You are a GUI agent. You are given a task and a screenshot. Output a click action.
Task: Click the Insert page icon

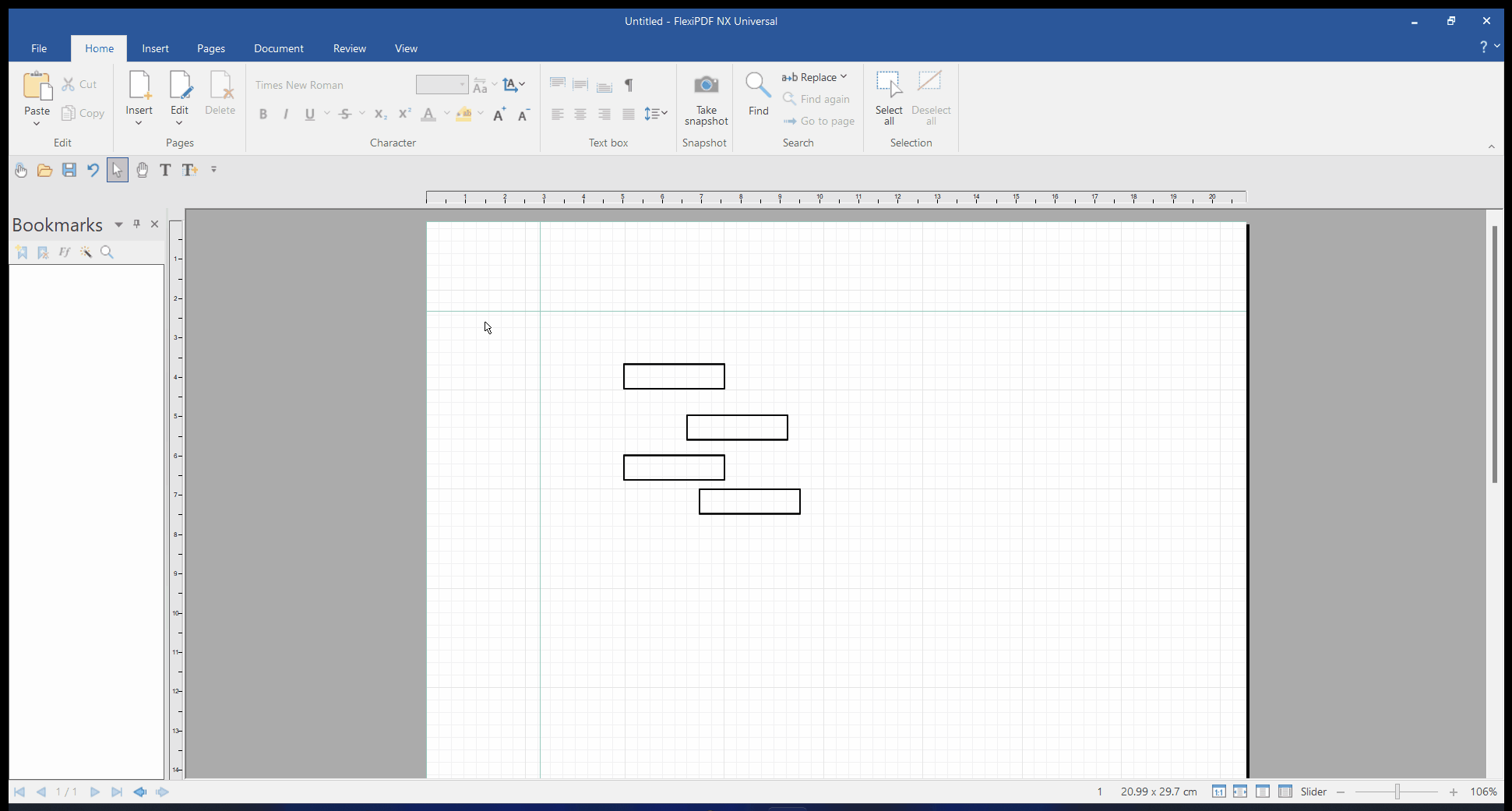[x=139, y=85]
